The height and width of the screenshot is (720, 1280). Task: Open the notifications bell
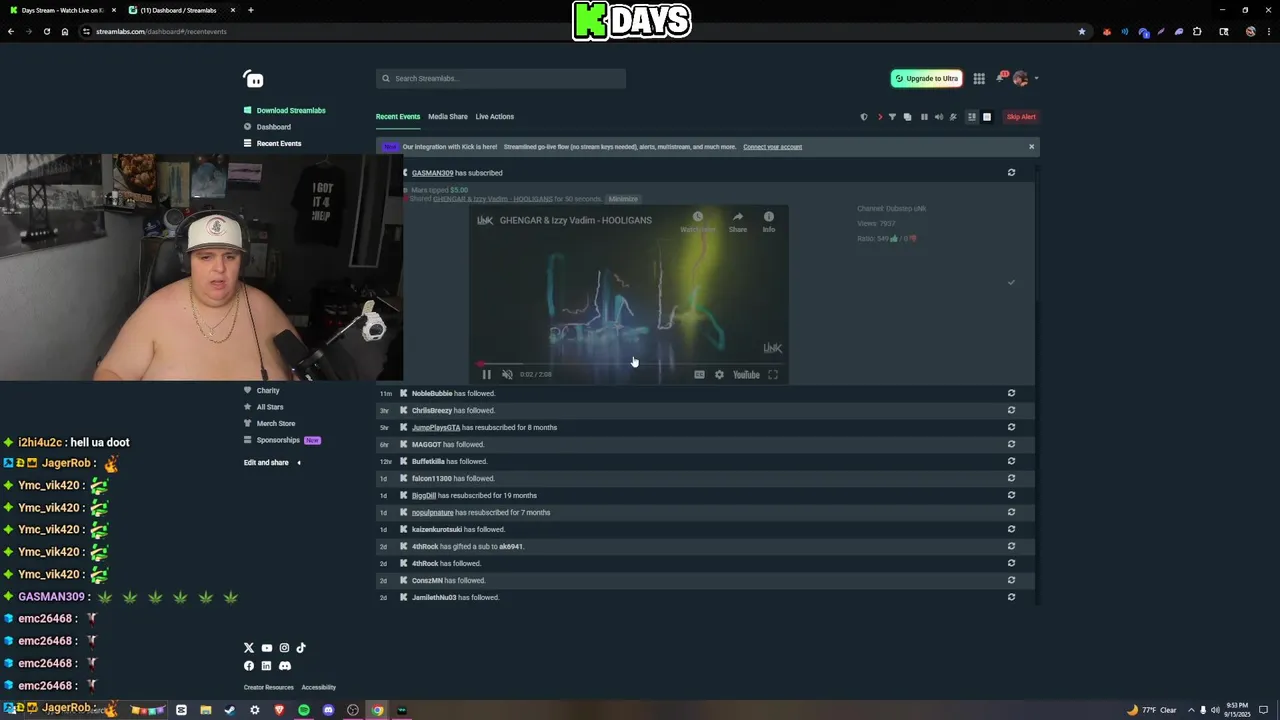click(x=1000, y=78)
